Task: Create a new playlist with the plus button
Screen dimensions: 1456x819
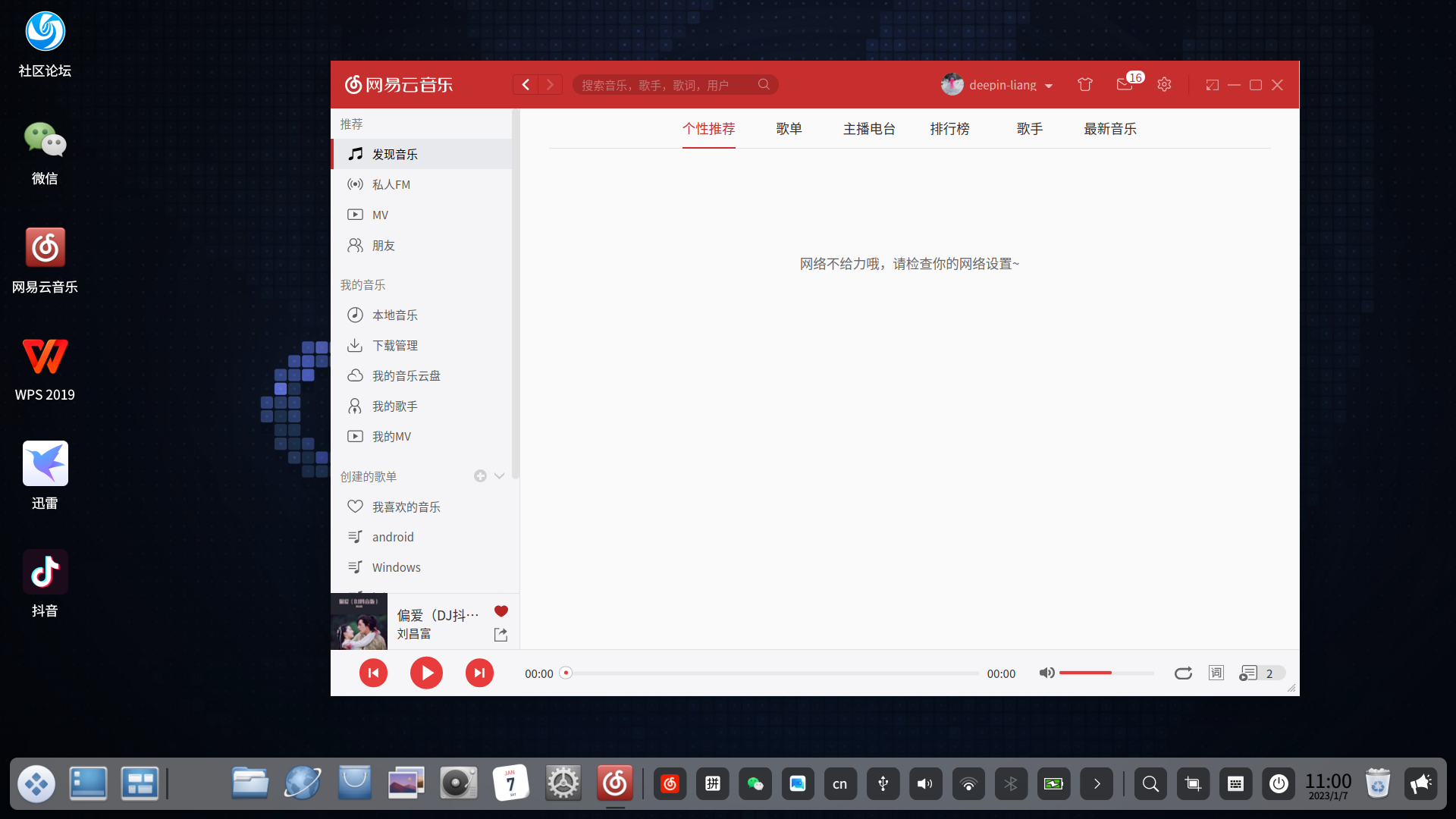Action: [480, 475]
